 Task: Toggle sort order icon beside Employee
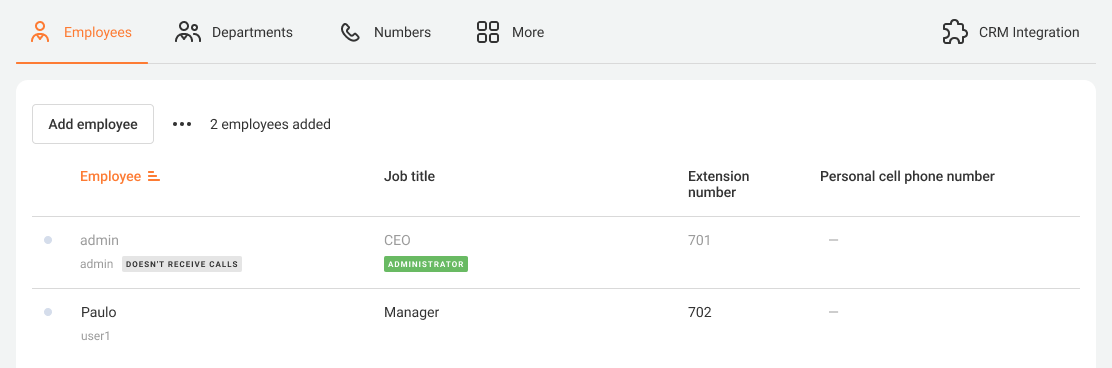pyautogui.click(x=154, y=177)
